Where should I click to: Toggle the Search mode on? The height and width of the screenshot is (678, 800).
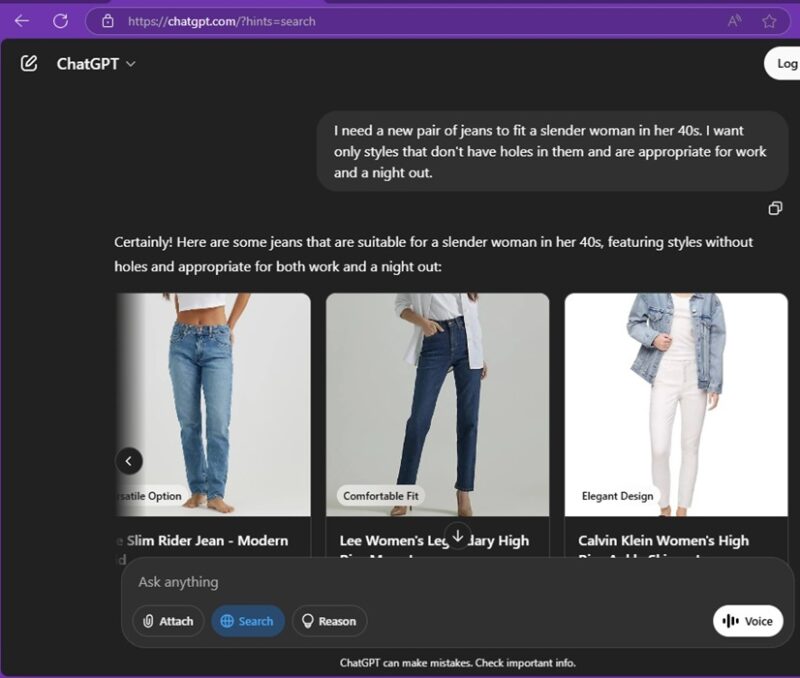(x=247, y=621)
